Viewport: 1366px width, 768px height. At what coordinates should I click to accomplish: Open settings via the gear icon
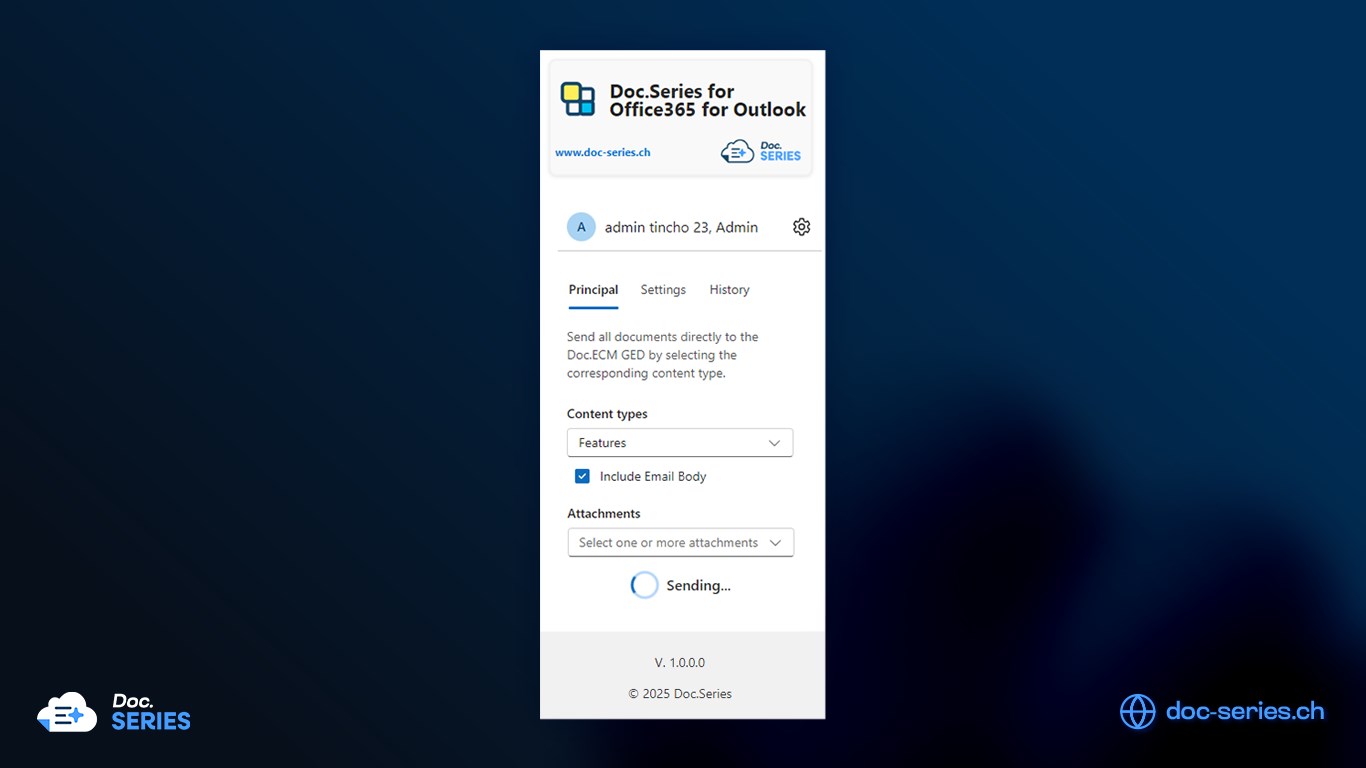pos(801,227)
